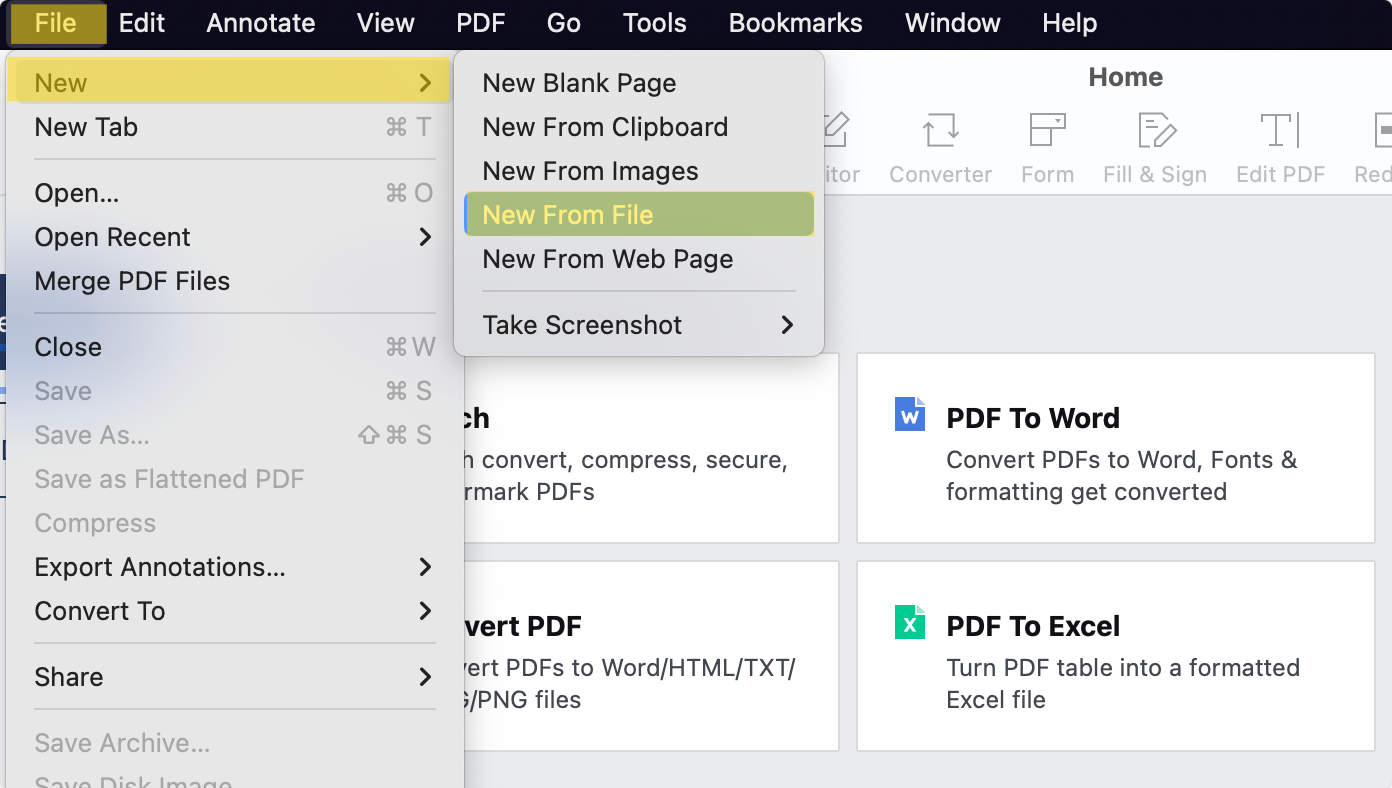This screenshot has height=788, width=1392.
Task: Choose Merge PDF Files
Action: coord(235,281)
